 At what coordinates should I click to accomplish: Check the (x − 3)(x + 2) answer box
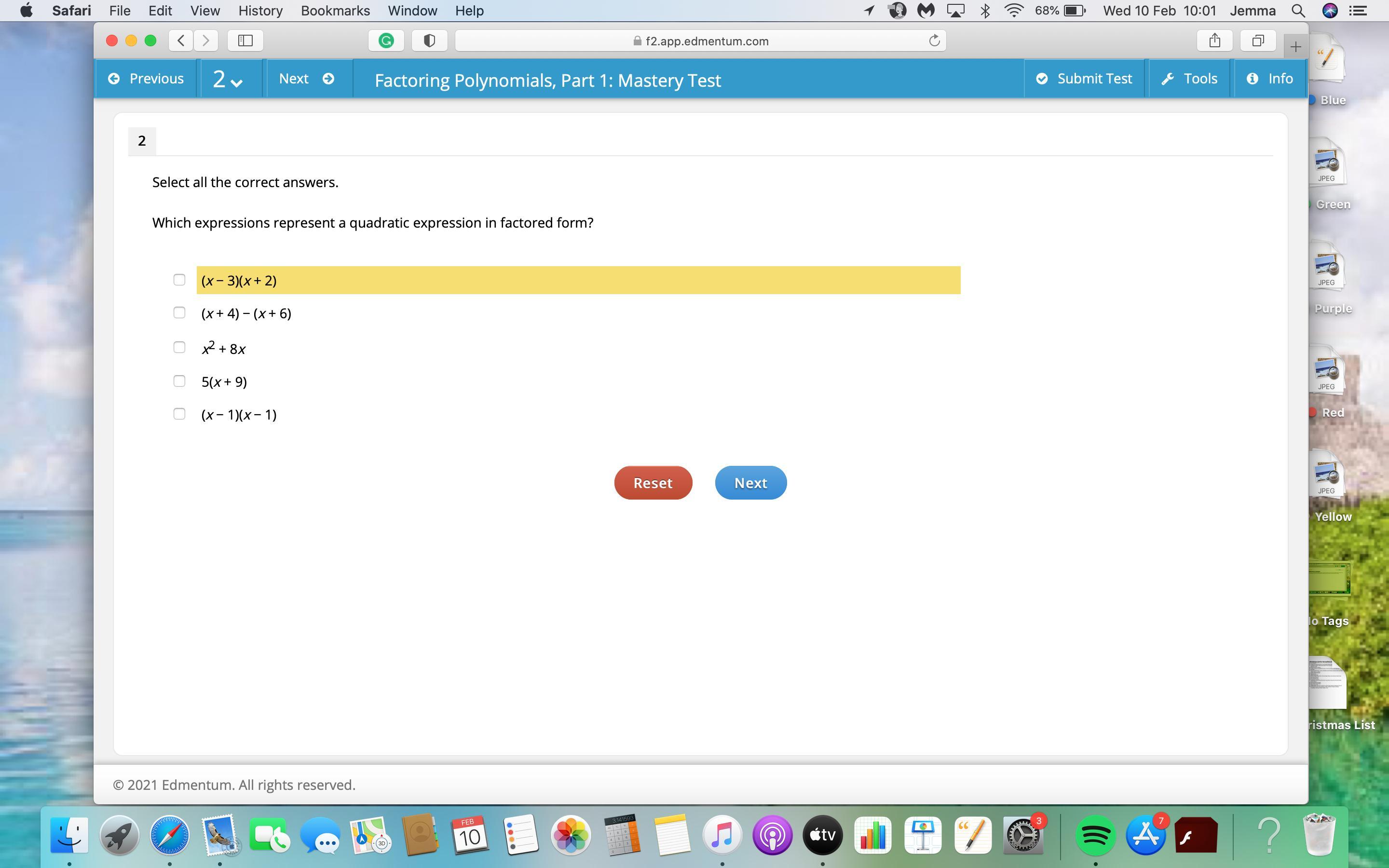pos(179,280)
